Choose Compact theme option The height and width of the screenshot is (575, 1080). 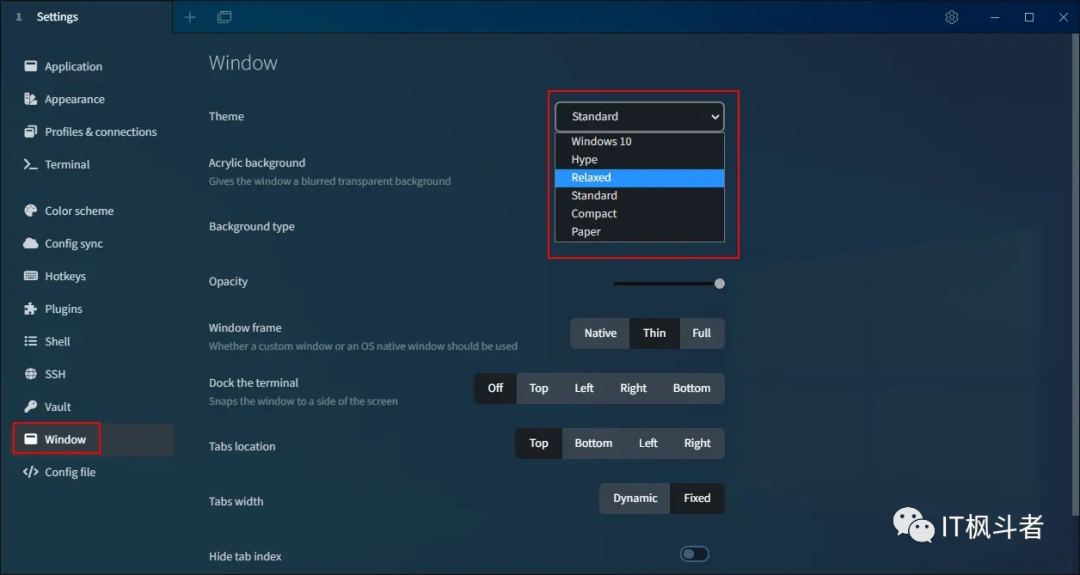coord(639,213)
